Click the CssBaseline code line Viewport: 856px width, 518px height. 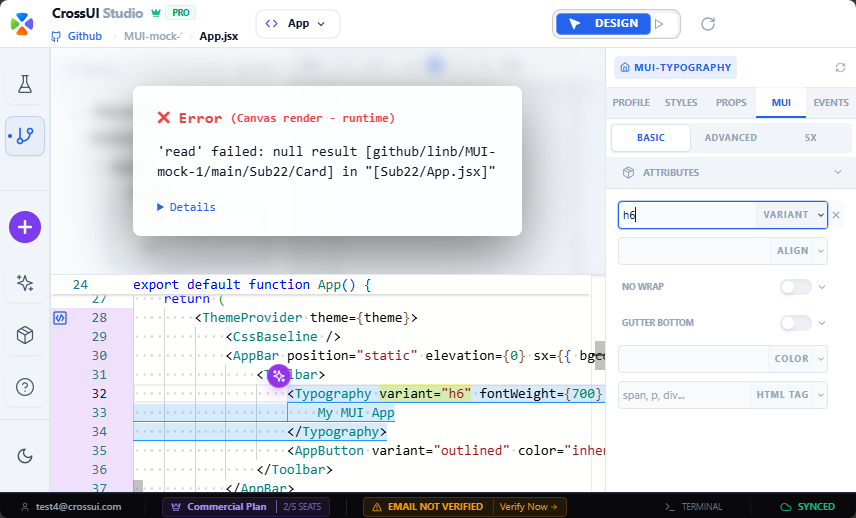(x=283, y=337)
